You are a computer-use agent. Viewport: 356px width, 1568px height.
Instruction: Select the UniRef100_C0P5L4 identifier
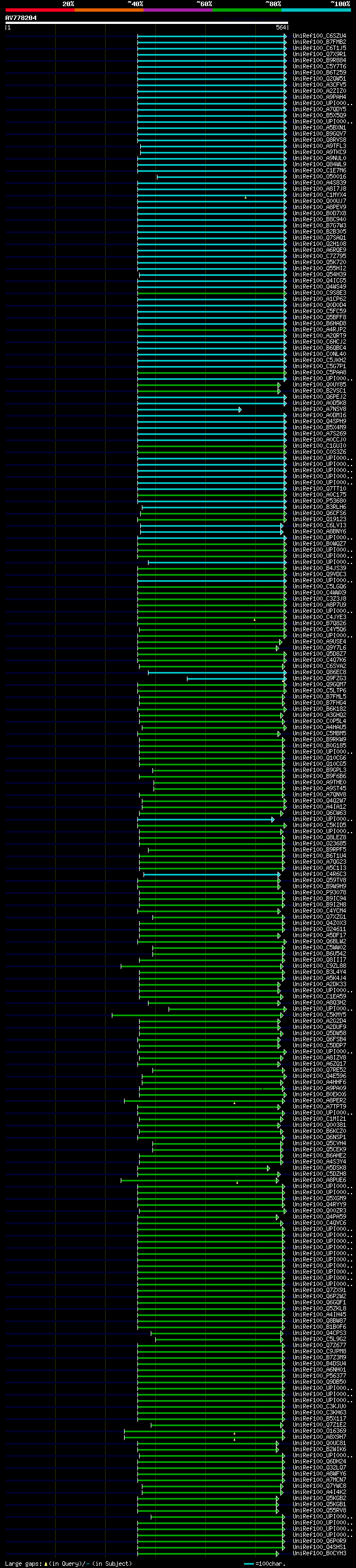[319, 721]
